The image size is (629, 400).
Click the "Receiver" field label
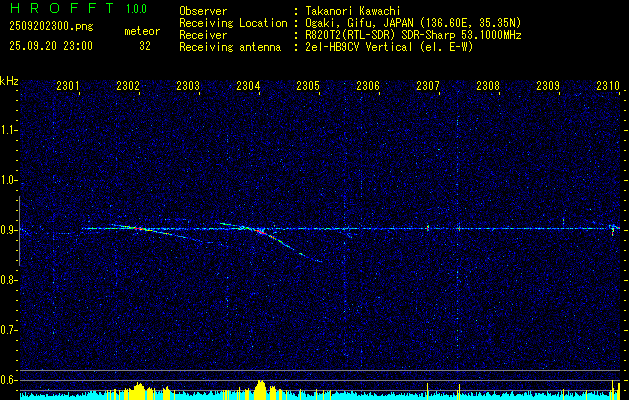coord(203,35)
